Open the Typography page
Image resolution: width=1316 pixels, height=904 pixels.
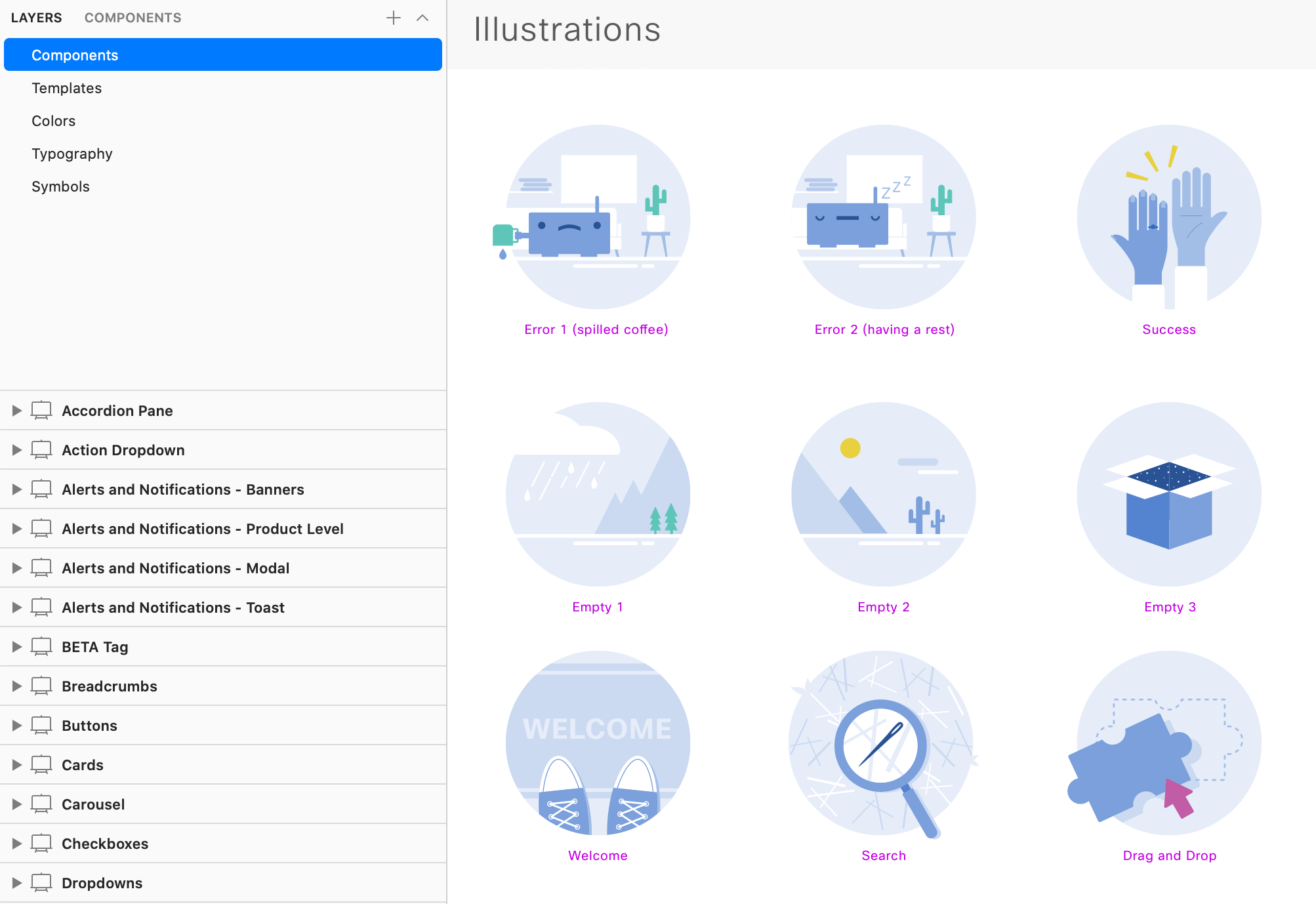[x=72, y=154]
